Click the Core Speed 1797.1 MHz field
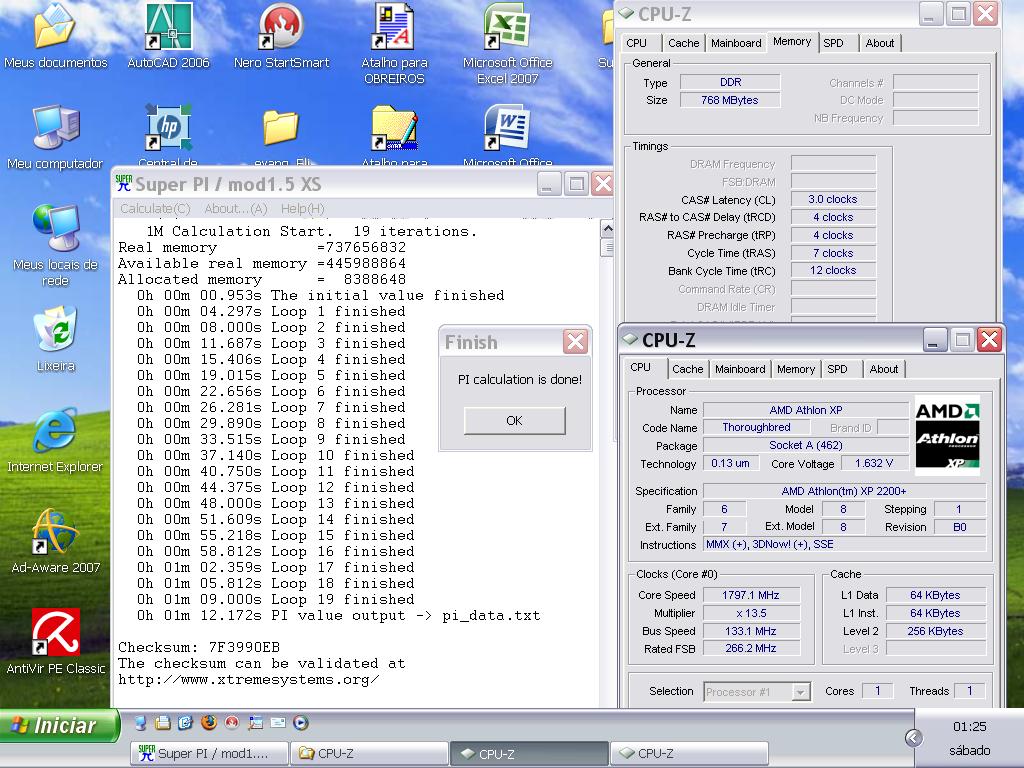The width and height of the screenshot is (1024, 768). click(751, 595)
